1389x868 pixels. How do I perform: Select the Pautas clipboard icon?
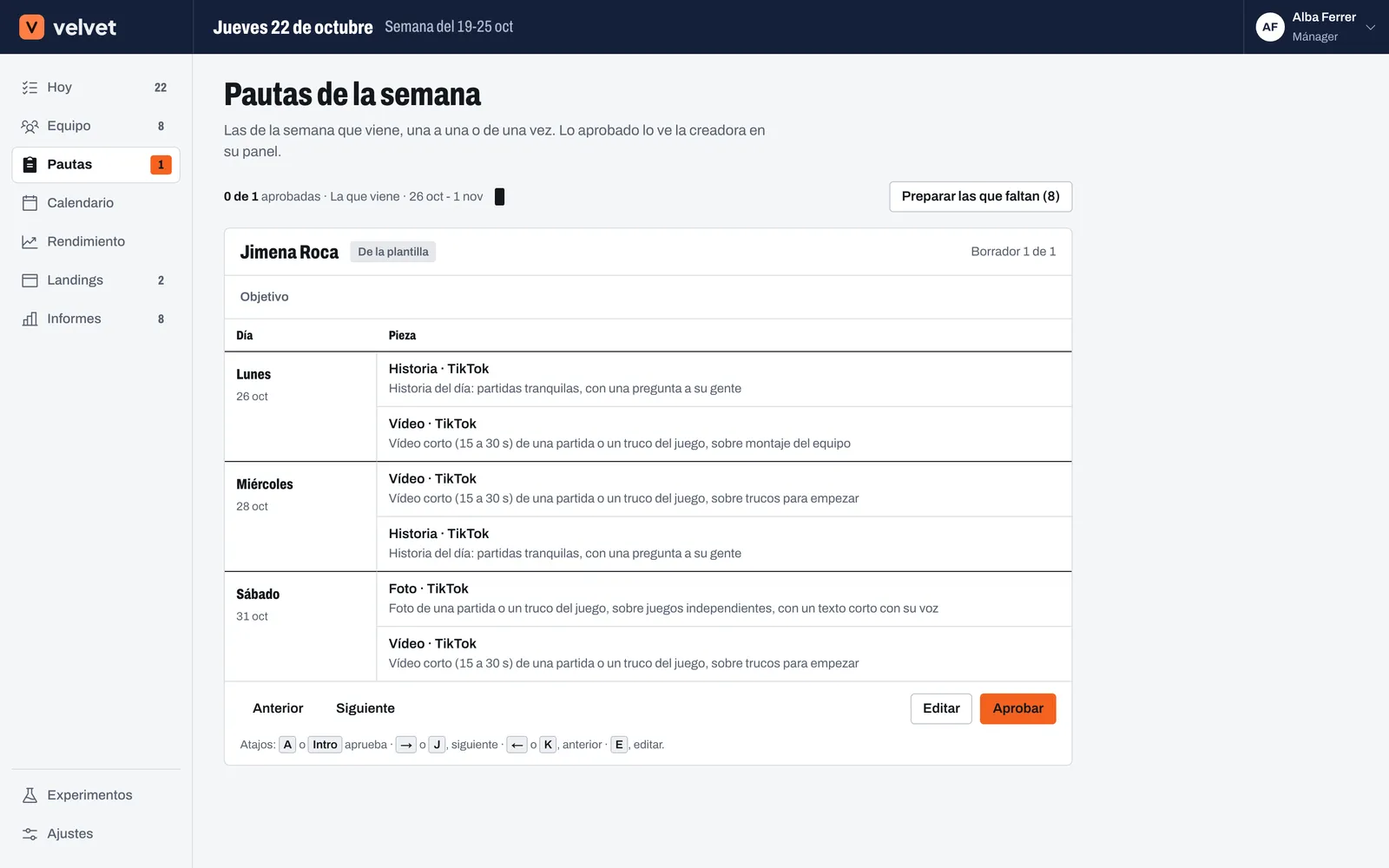[x=30, y=165]
